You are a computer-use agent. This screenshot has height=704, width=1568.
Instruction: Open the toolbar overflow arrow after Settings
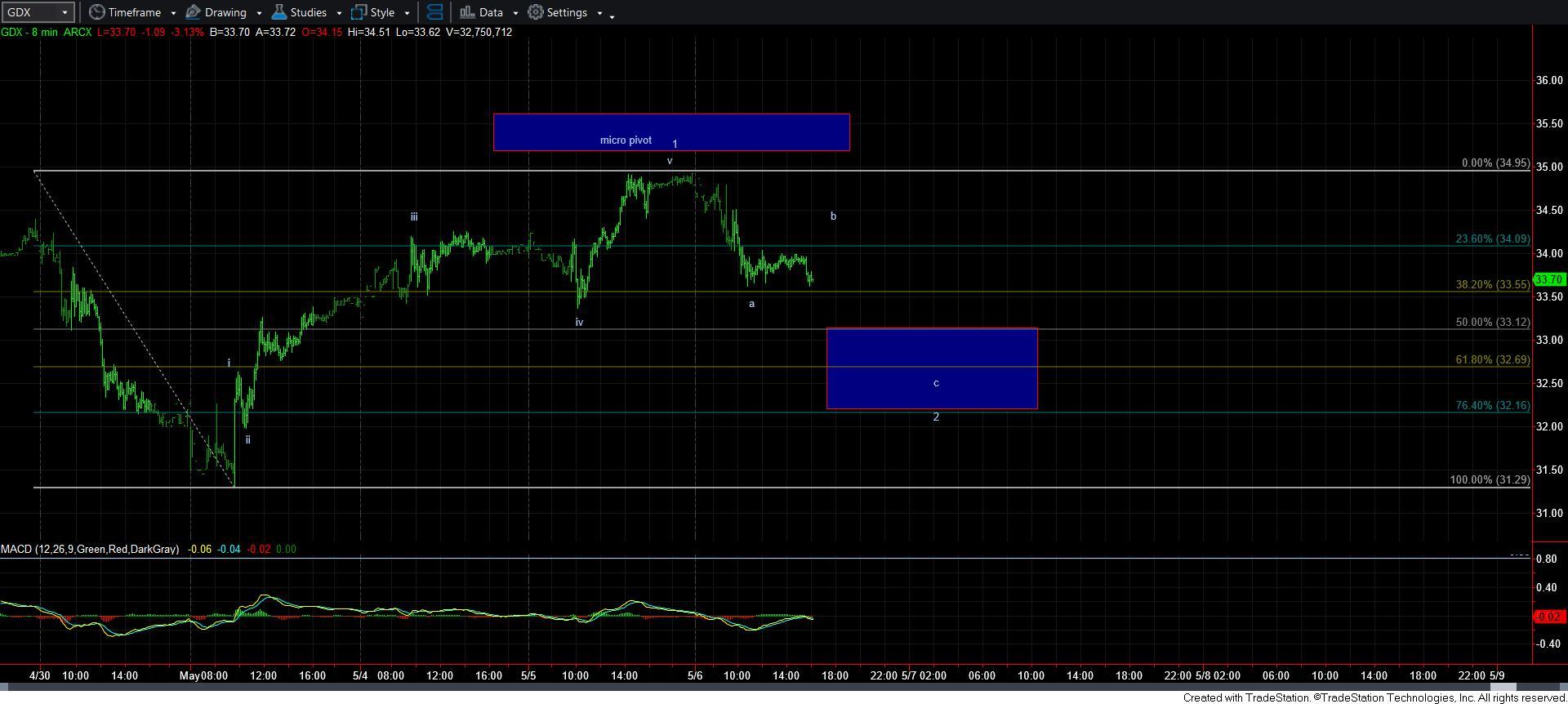612,15
